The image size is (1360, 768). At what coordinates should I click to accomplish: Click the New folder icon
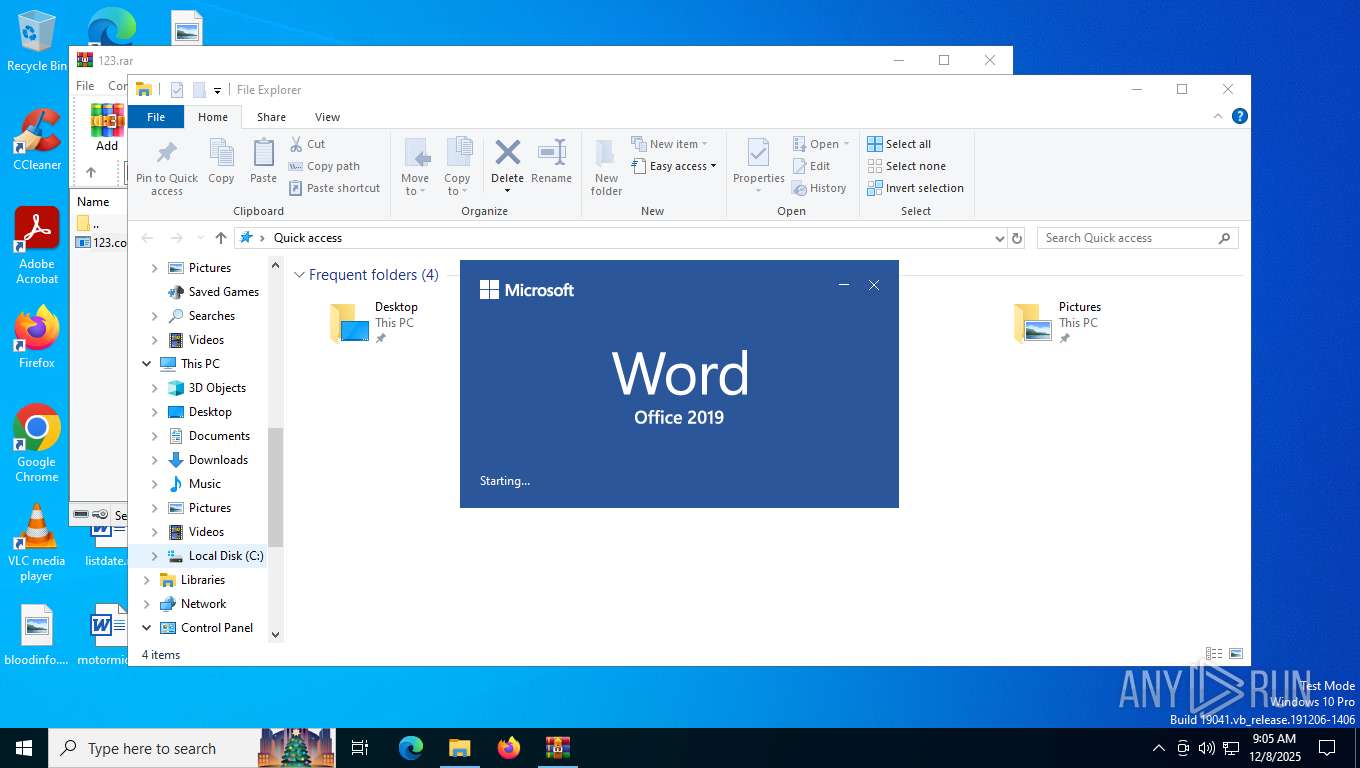click(x=606, y=154)
